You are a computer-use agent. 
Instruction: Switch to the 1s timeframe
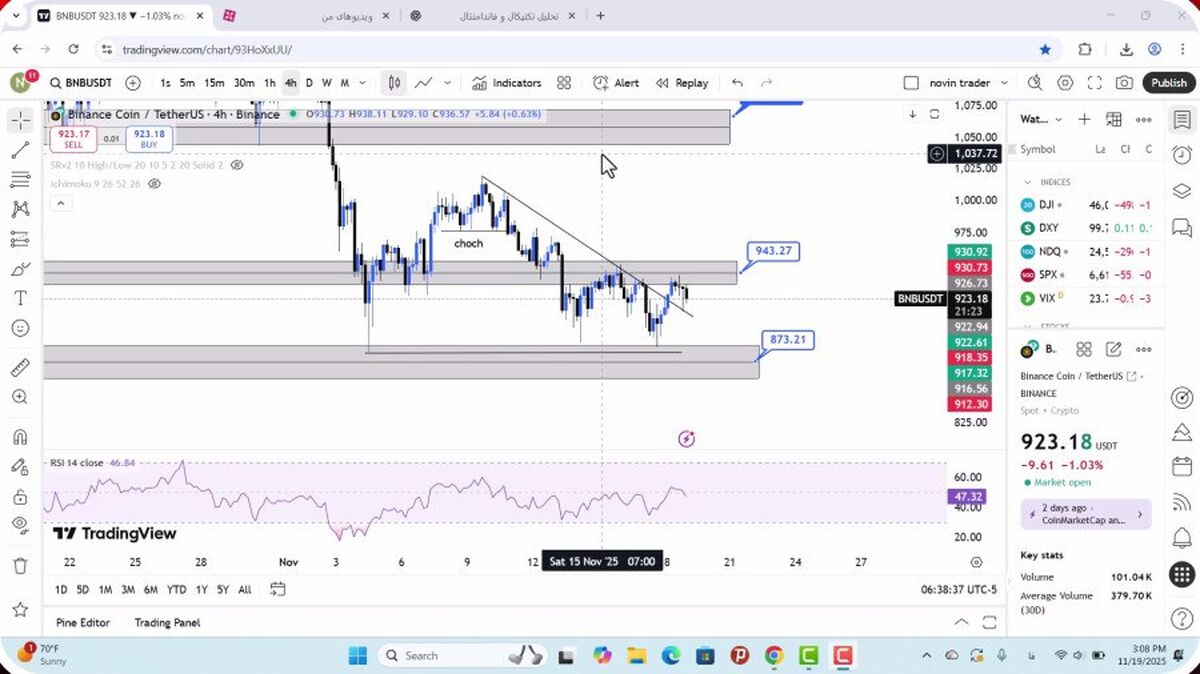point(165,83)
